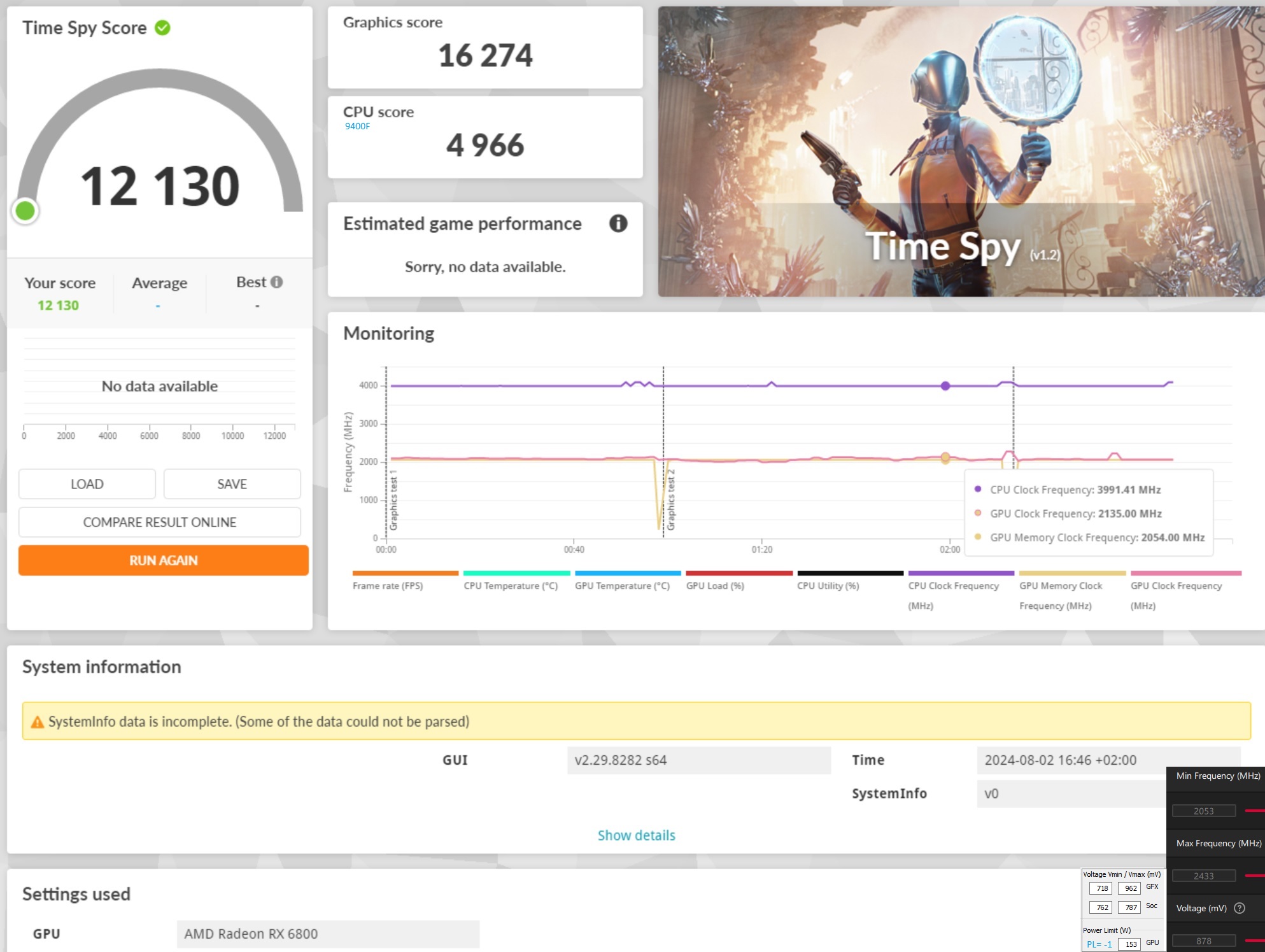The image size is (1265, 952).
Task: Toggle the CPU Temperature chart series
Action: tap(511, 585)
